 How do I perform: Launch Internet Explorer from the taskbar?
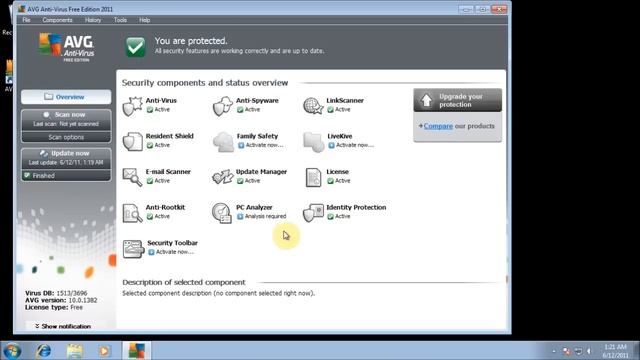click(x=43, y=351)
